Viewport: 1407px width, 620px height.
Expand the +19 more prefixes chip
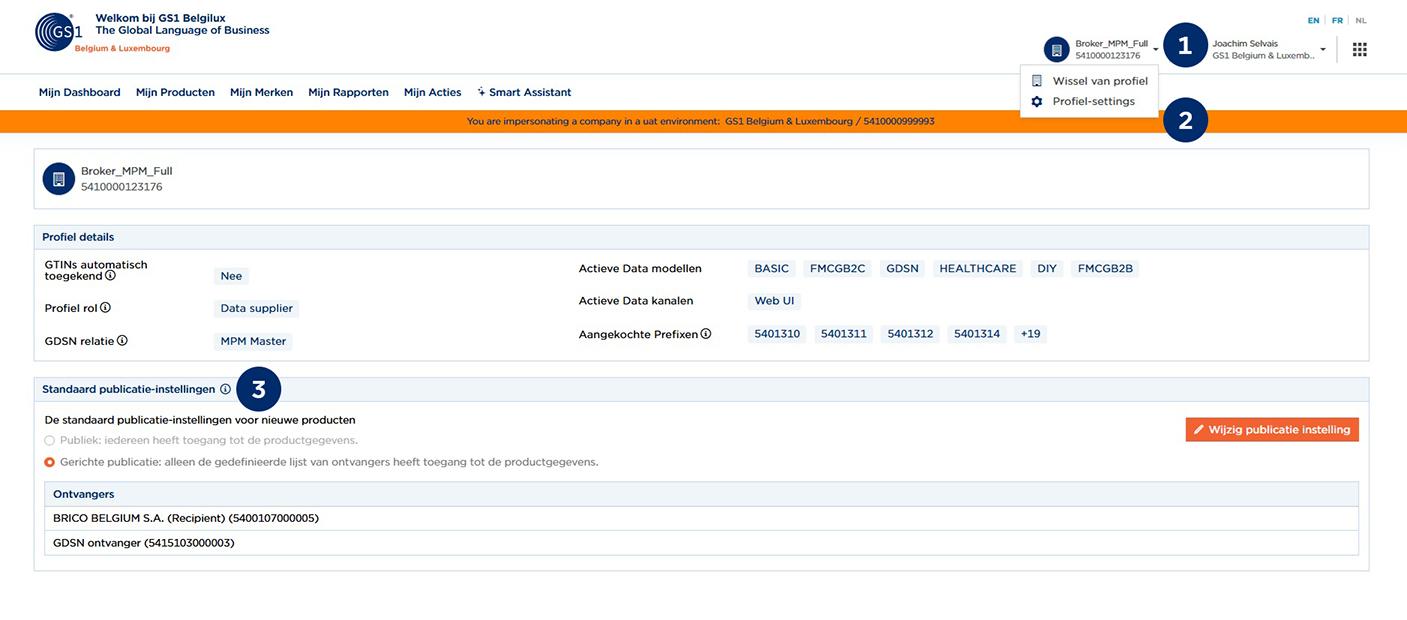pos(1030,334)
